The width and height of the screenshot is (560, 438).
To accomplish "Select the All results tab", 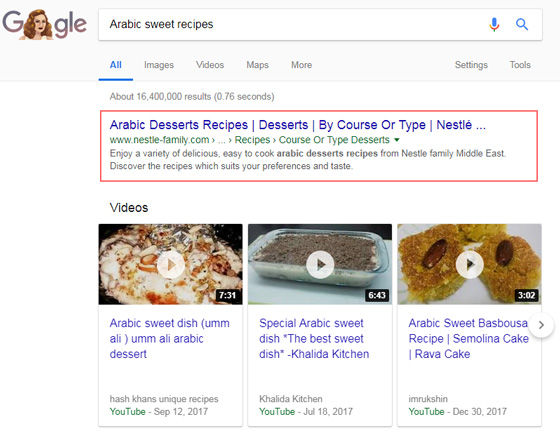I will tap(116, 65).
